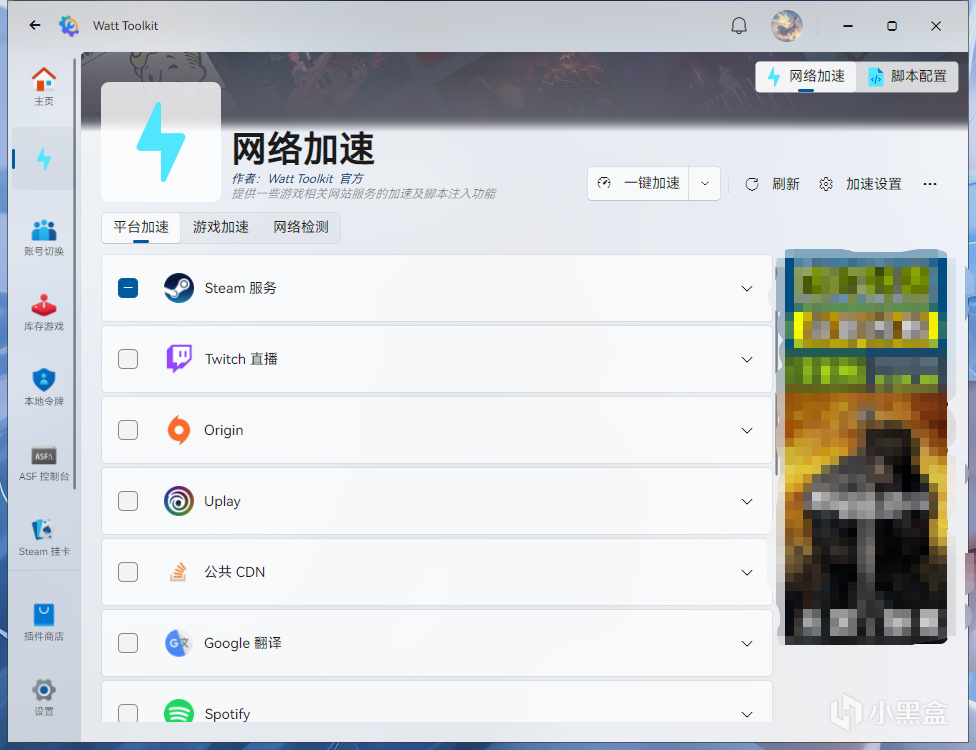Switch to the 游戏加速 tab

pyautogui.click(x=220, y=227)
